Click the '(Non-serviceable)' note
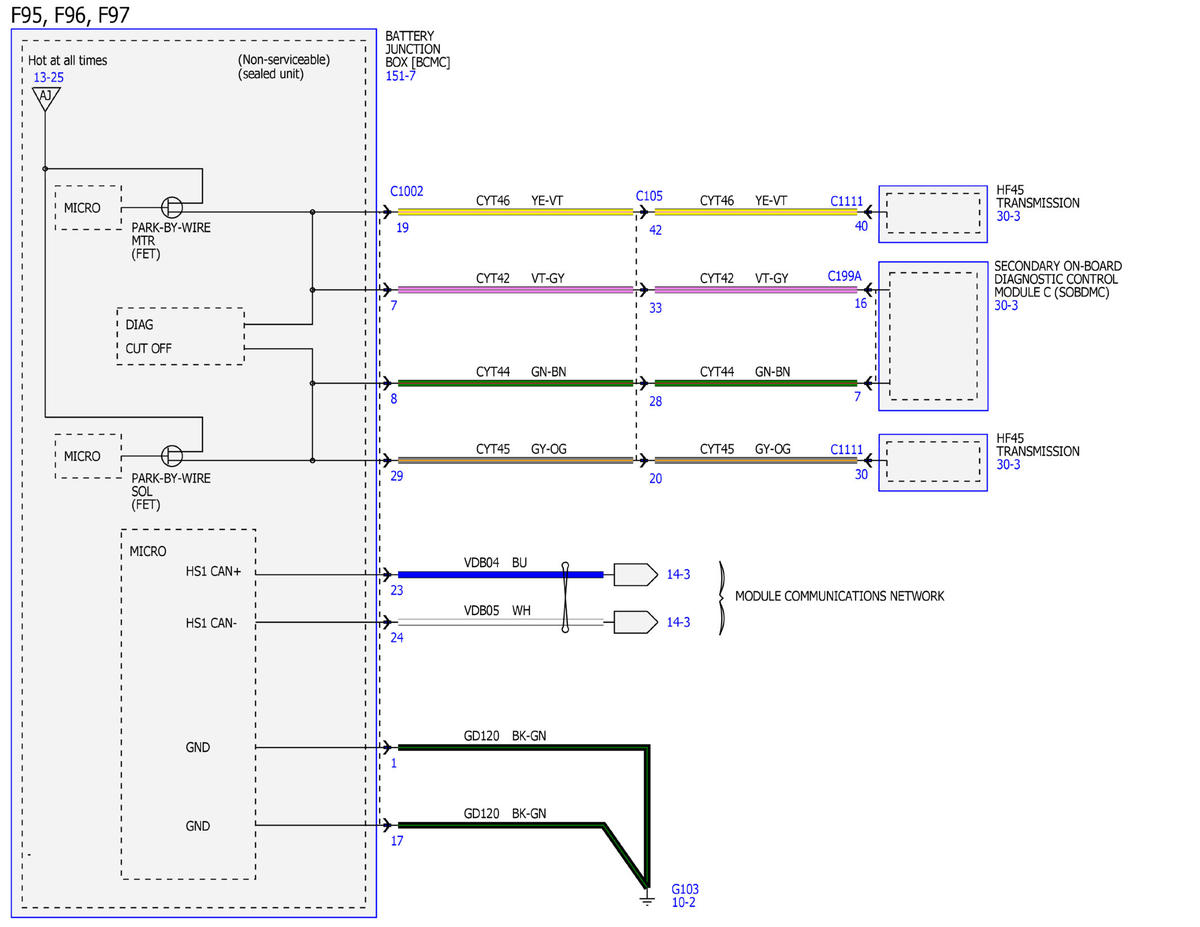 (x=284, y=60)
